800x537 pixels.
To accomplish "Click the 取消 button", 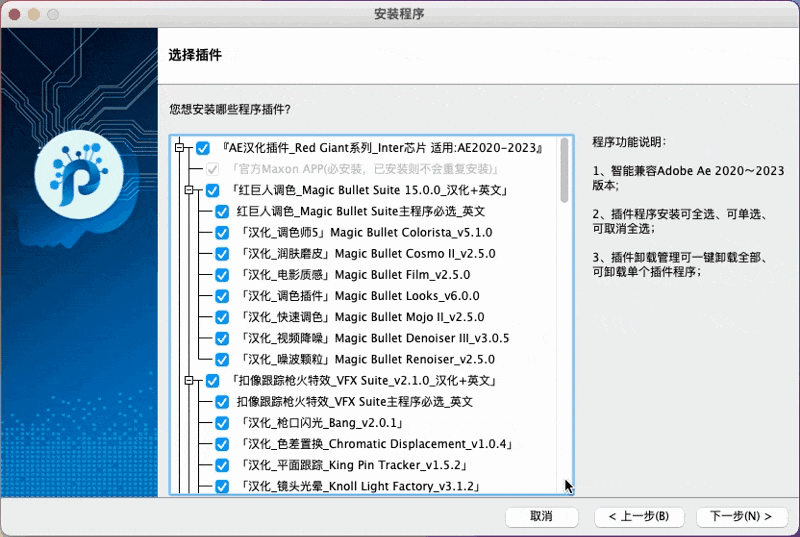I will click(x=541, y=517).
